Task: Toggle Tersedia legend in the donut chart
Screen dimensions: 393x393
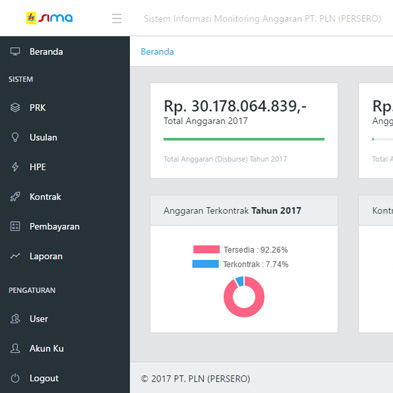Action: pos(240,250)
